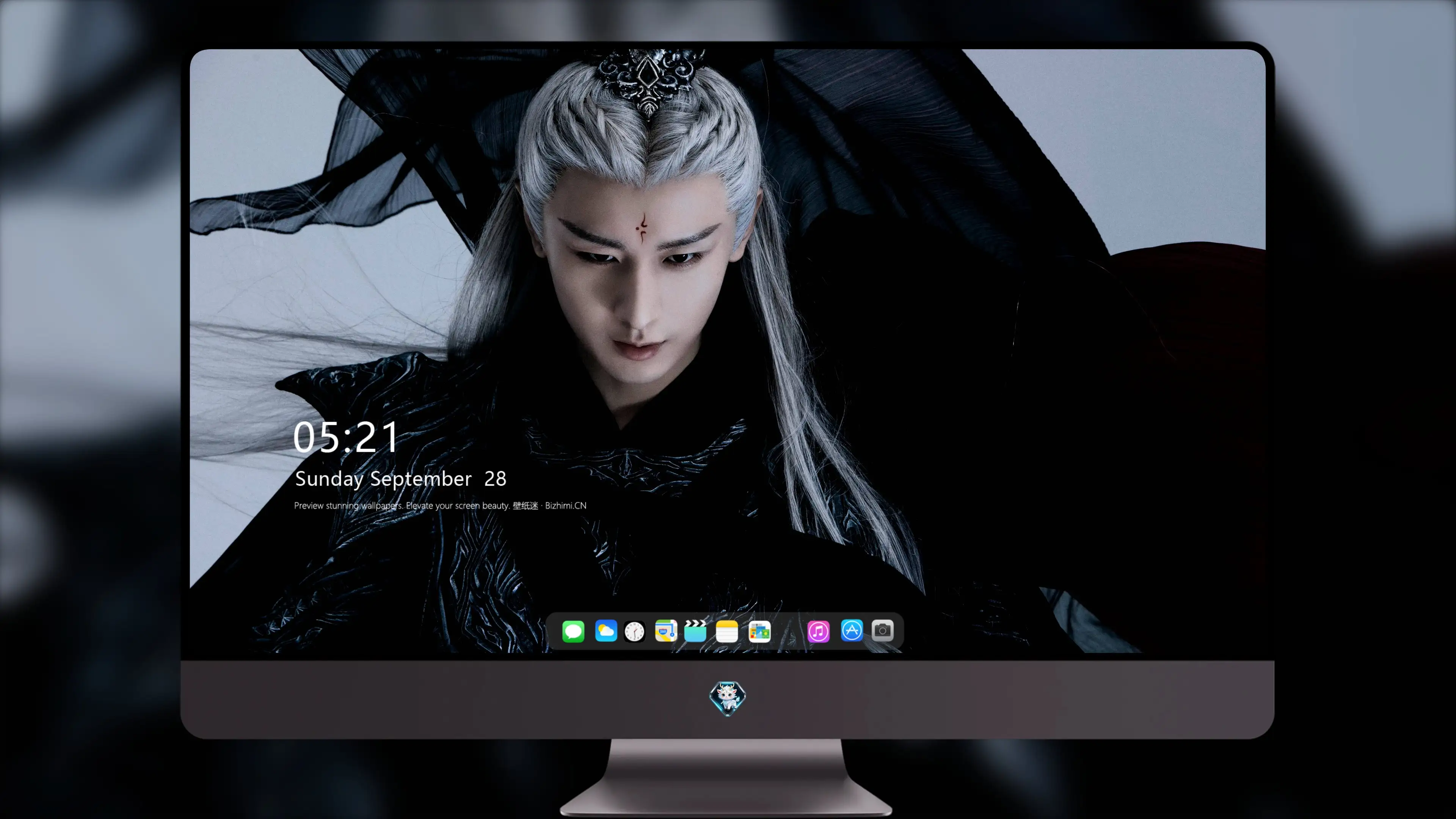
Task: Click the "Preview stunning wallpapers" caption text
Action: tap(440, 505)
